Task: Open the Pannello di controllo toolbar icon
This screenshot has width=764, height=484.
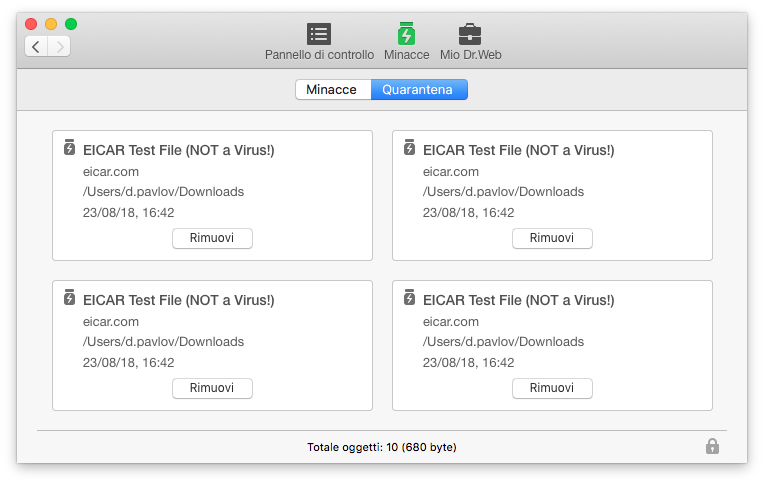Action: coord(319,34)
